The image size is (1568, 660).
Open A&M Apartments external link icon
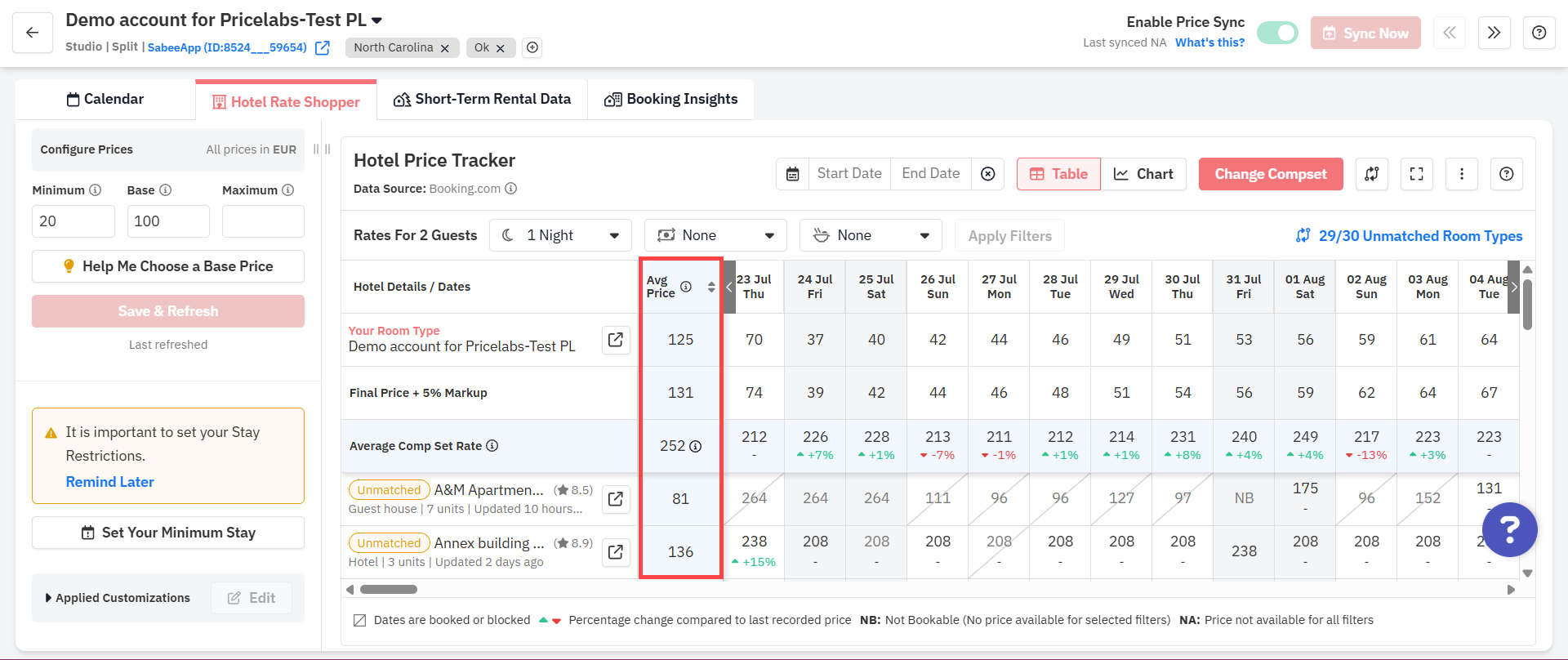(x=616, y=498)
